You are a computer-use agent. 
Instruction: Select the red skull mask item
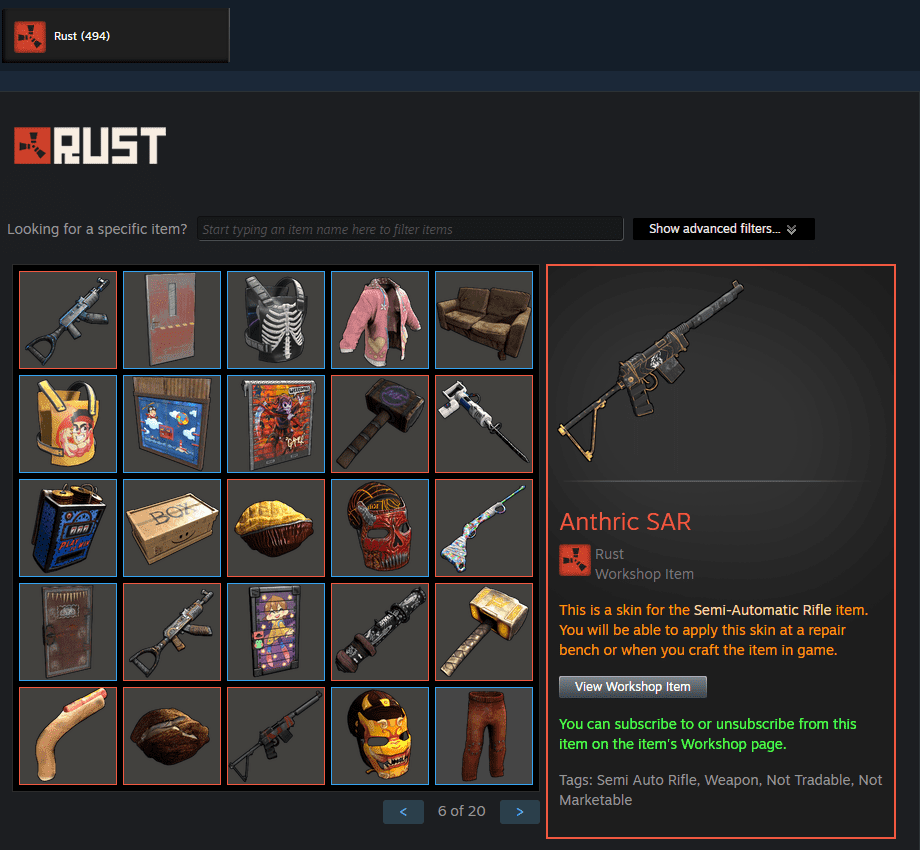click(380, 528)
